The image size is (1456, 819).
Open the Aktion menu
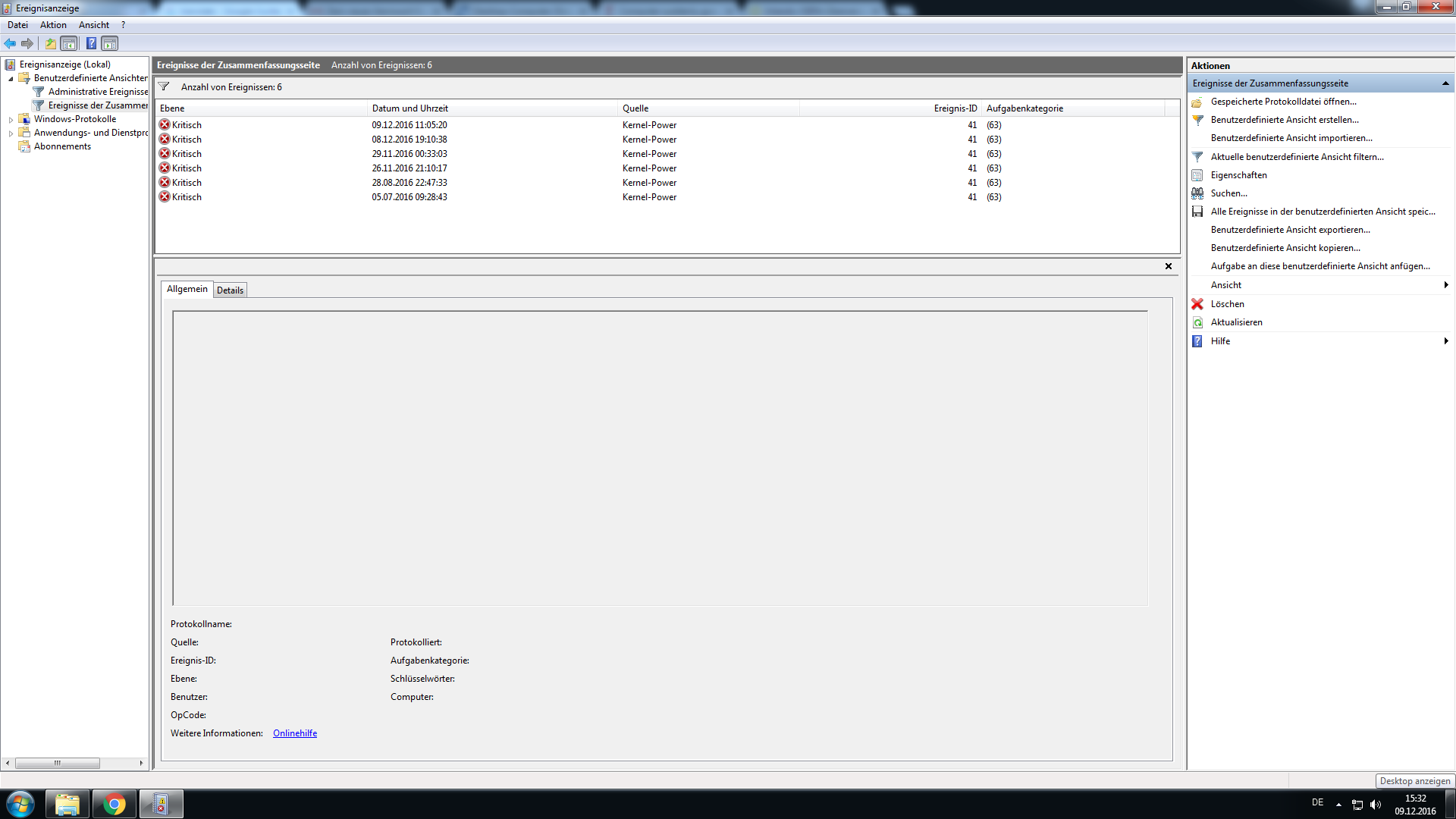click(53, 25)
